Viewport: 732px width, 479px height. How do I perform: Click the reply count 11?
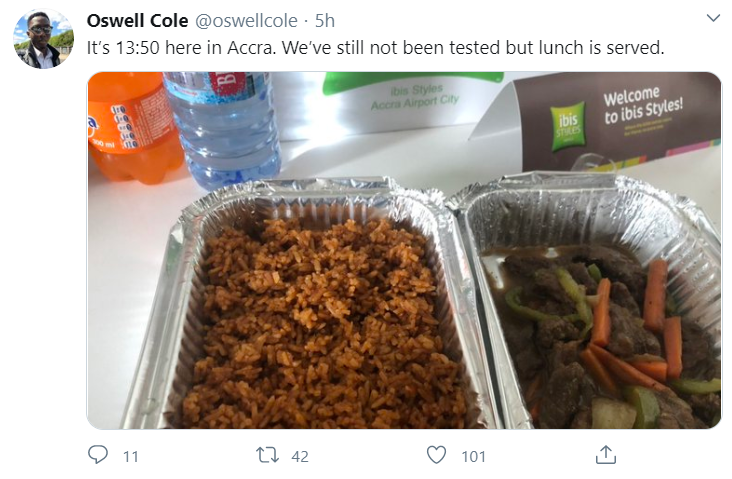point(131,456)
